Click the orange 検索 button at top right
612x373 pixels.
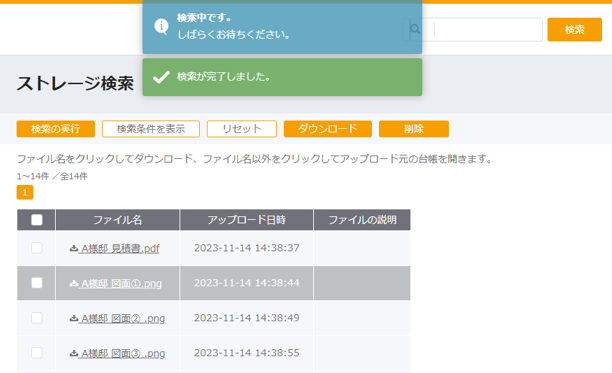(575, 29)
